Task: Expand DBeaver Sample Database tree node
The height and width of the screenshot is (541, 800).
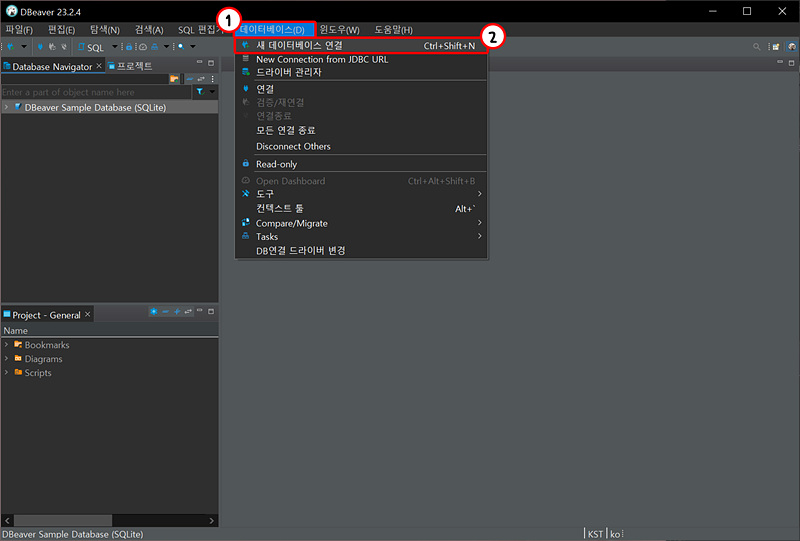Action: pos(7,107)
